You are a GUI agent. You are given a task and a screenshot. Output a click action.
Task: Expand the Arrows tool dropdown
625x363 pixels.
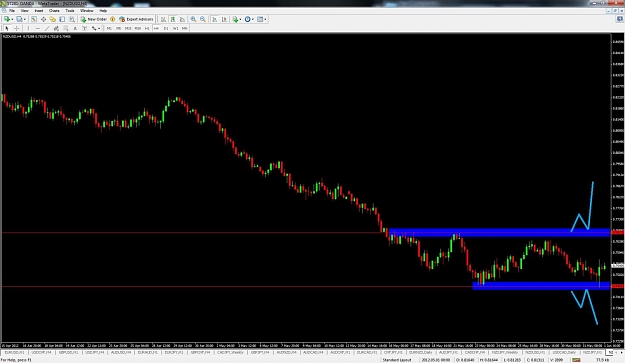[99, 28]
